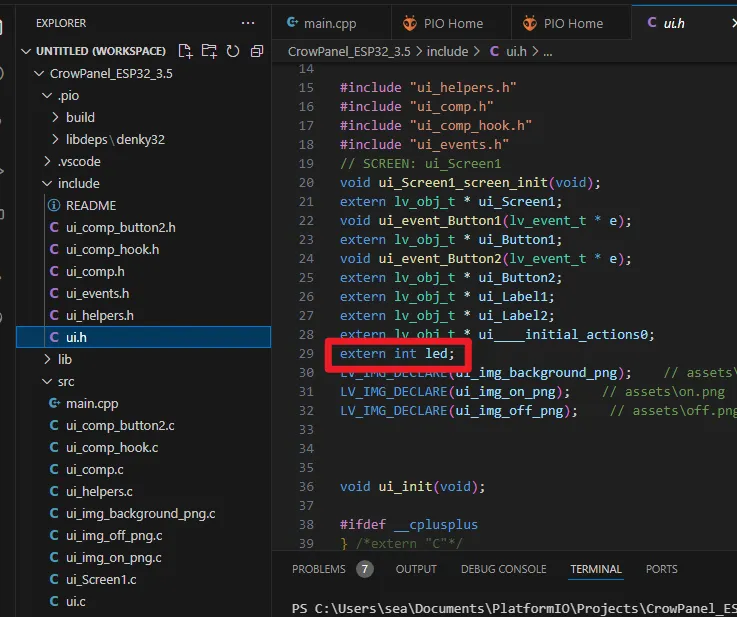Open main.cpp in src folder tree
Image resolution: width=737 pixels, height=617 pixels.
(92, 403)
